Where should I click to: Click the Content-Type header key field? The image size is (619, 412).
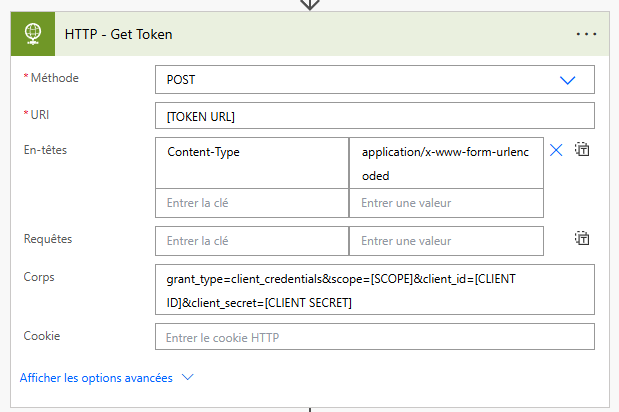coord(252,163)
